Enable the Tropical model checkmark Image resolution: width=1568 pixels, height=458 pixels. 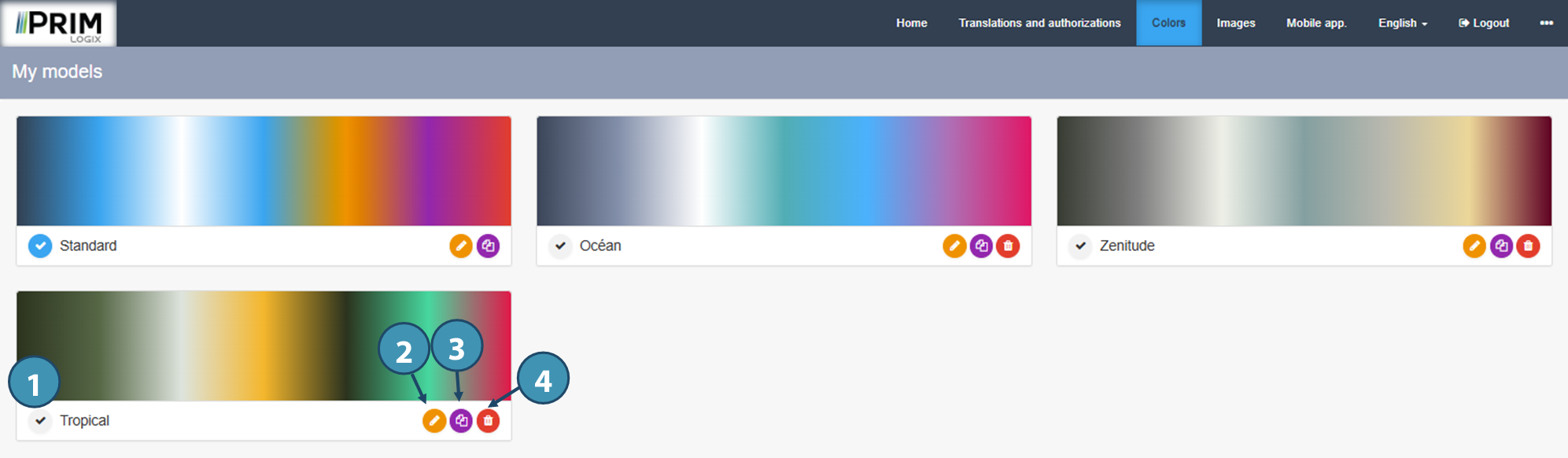[40, 421]
